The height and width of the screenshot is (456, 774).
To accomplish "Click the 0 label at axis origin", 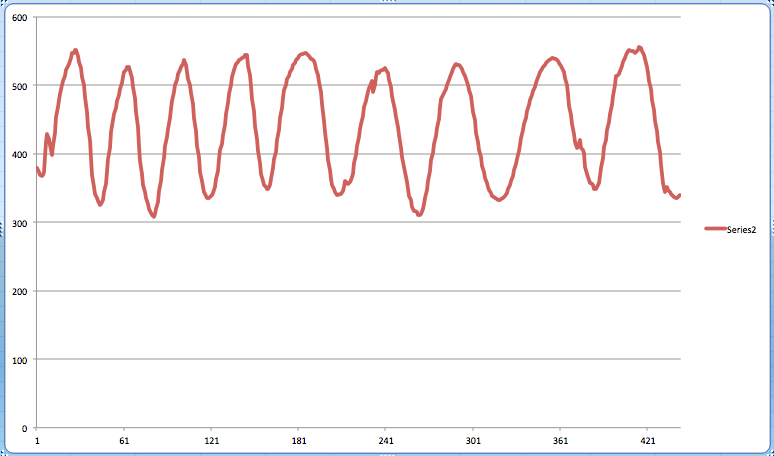I will pos(25,428).
